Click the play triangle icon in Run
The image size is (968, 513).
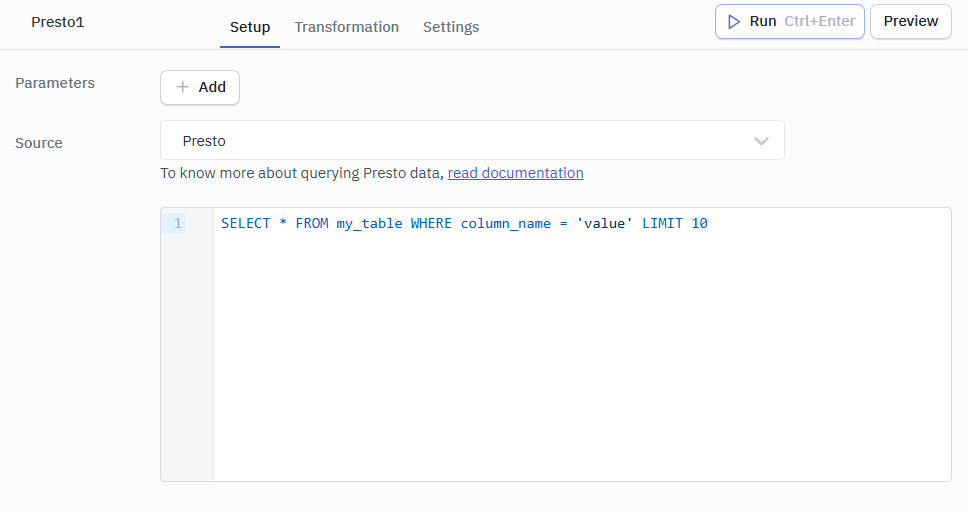coord(733,22)
